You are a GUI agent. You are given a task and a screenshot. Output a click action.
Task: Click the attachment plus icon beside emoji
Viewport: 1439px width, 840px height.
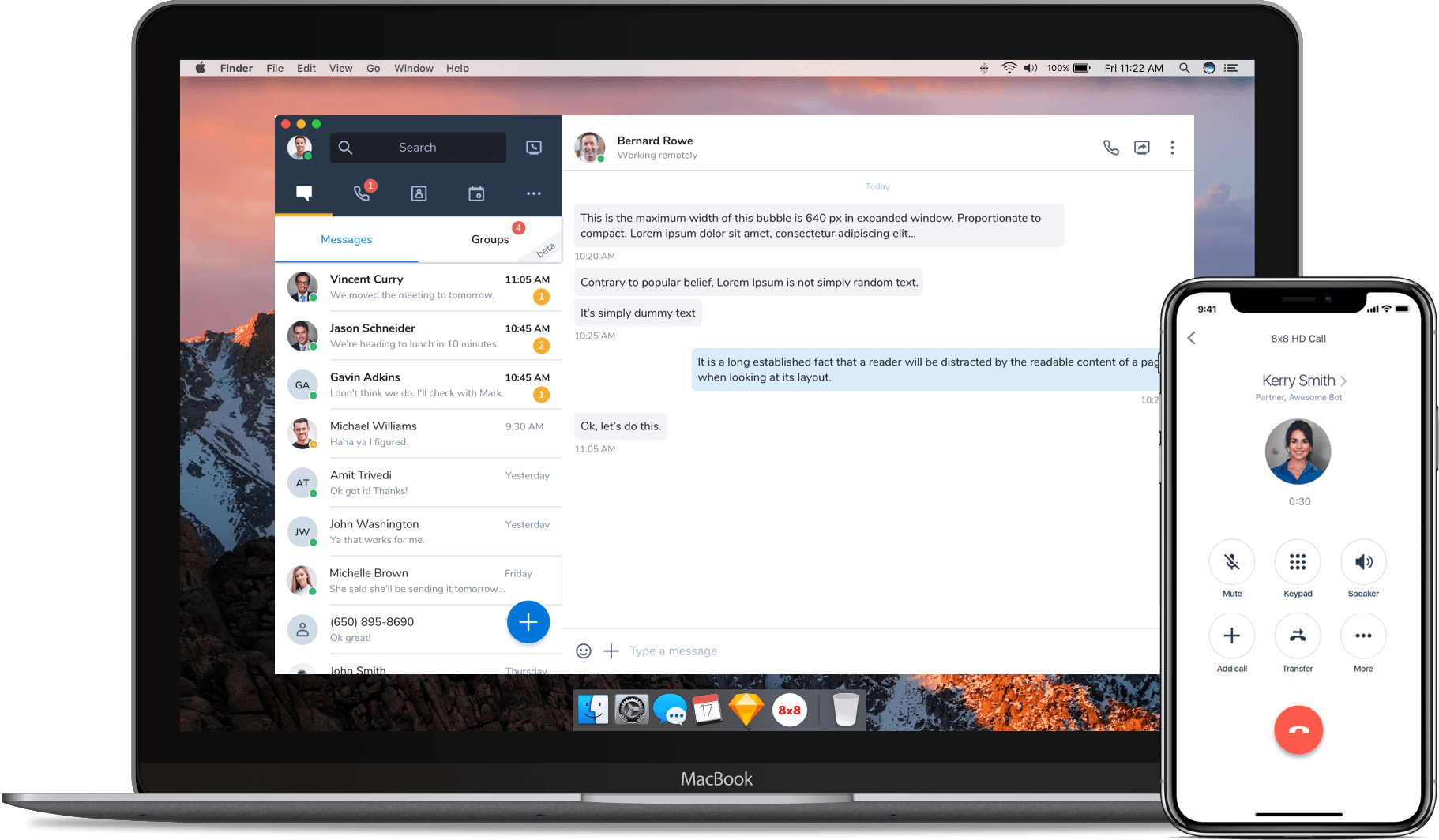coord(611,651)
